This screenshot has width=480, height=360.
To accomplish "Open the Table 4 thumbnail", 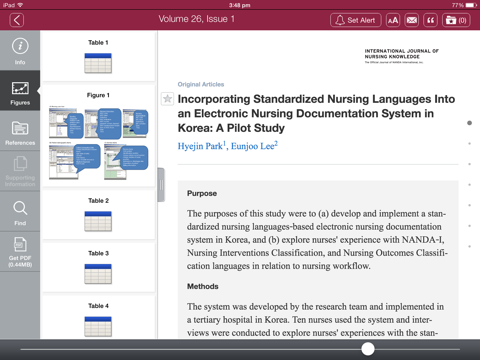I will [x=98, y=326].
